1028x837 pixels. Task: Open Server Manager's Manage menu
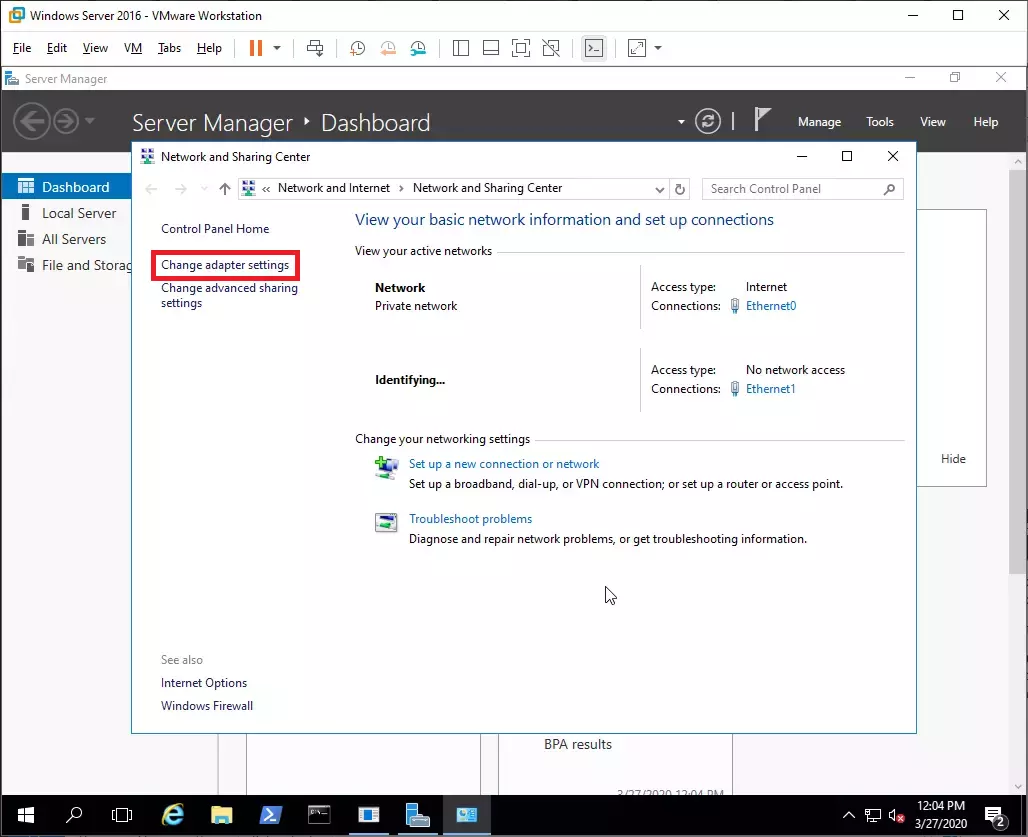click(x=819, y=122)
